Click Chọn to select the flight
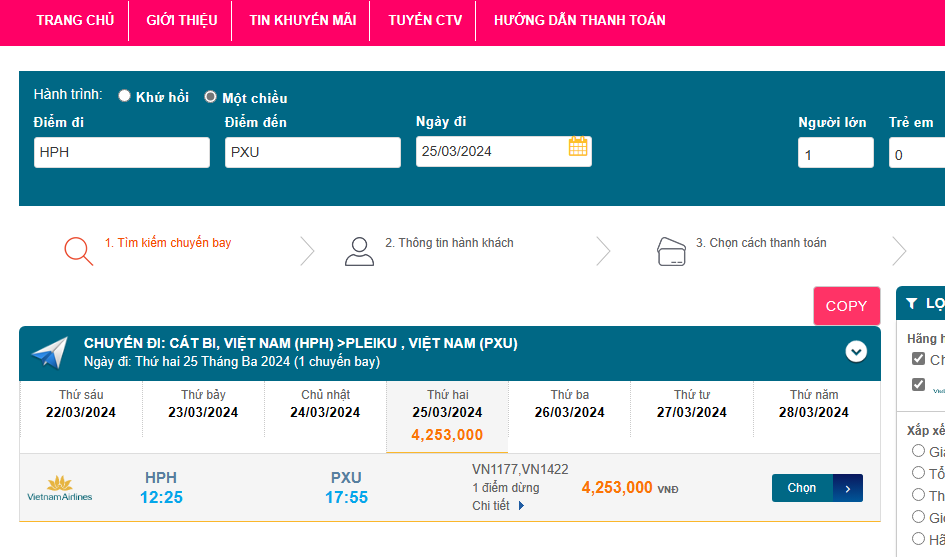The image size is (945, 557). pyautogui.click(x=816, y=488)
